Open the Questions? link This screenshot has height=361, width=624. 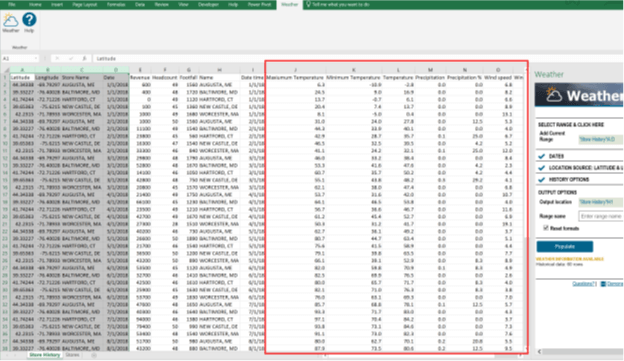(x=584, y=284)
